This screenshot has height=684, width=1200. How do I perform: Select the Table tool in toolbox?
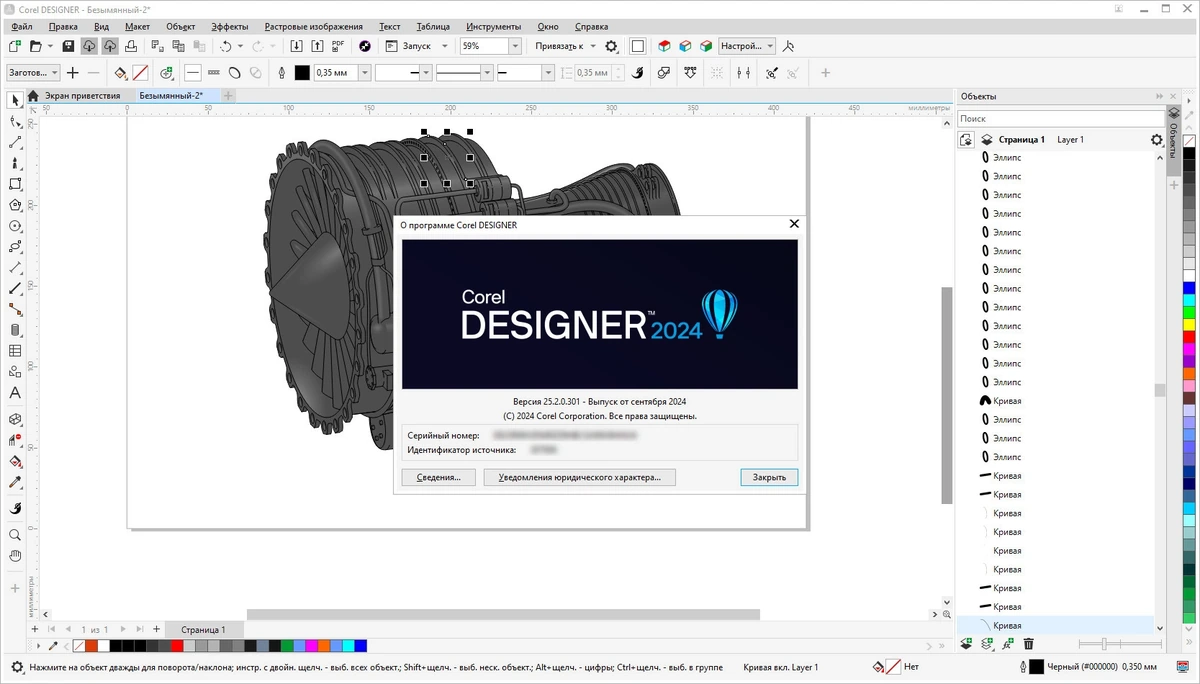click(15, 351)
